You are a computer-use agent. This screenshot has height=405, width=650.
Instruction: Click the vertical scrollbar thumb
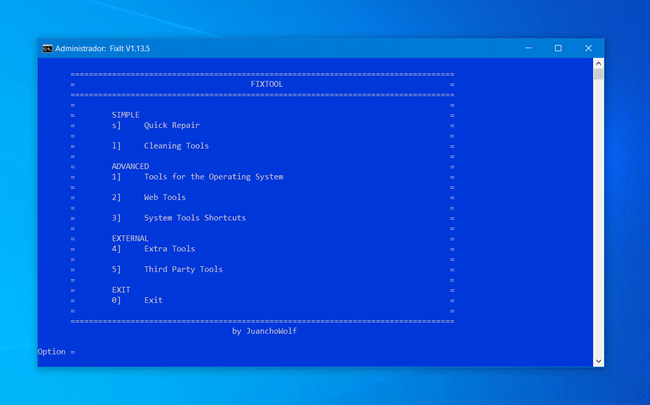click(598, 74)
